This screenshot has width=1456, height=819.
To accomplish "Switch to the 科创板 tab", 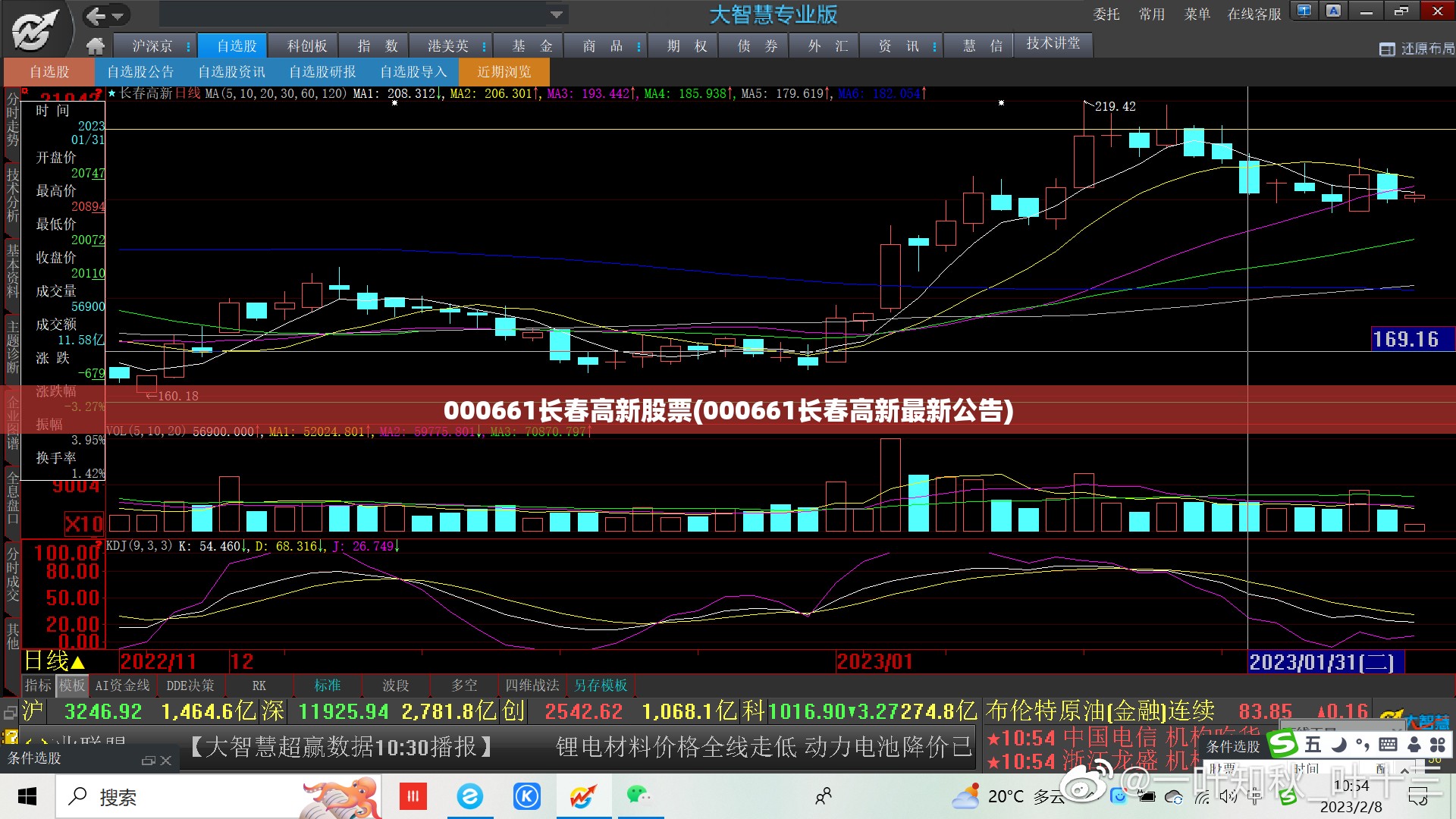I will click(x=306, y=46).
